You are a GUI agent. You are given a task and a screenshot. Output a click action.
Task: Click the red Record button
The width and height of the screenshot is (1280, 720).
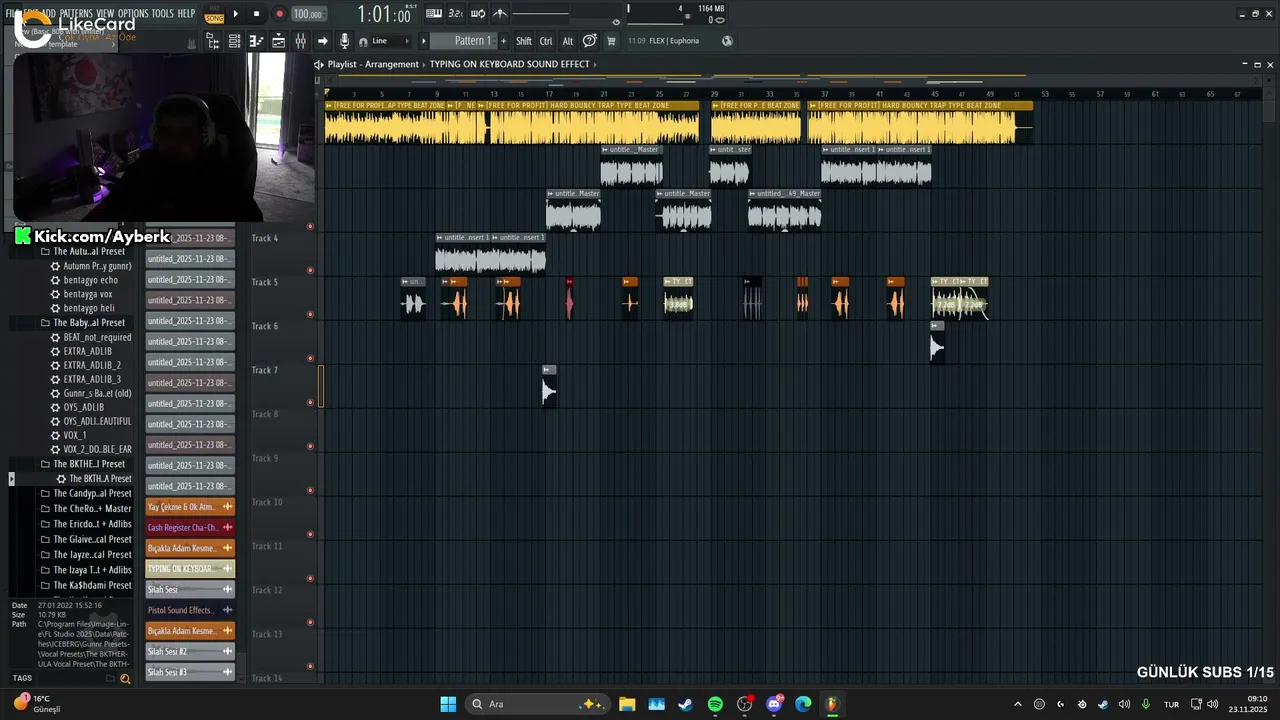279,14
